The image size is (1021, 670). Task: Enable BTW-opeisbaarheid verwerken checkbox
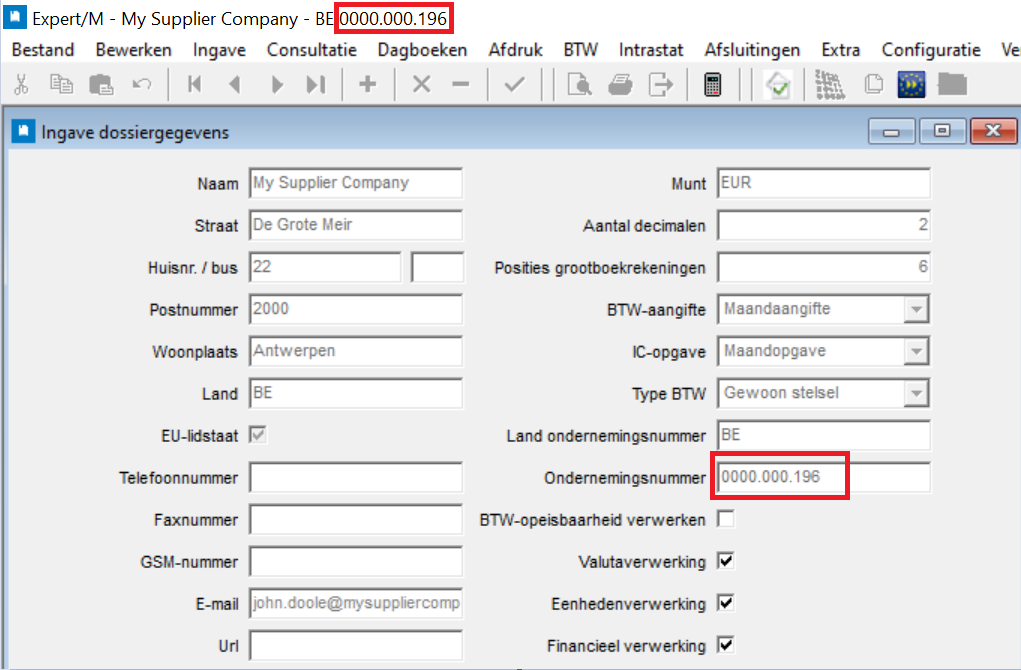pos(726,519)
